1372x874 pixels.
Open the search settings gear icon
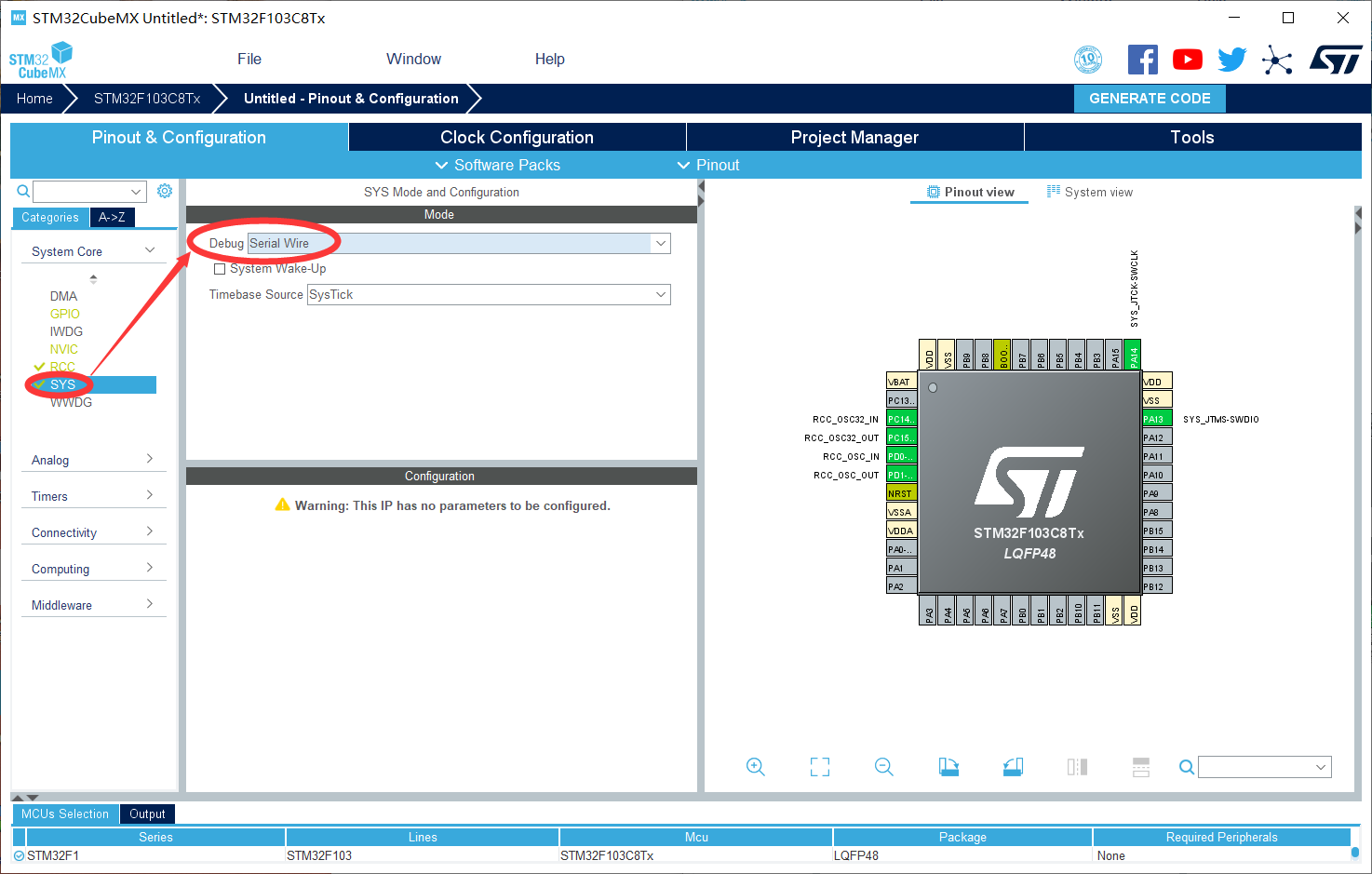[x=165, y=190]
